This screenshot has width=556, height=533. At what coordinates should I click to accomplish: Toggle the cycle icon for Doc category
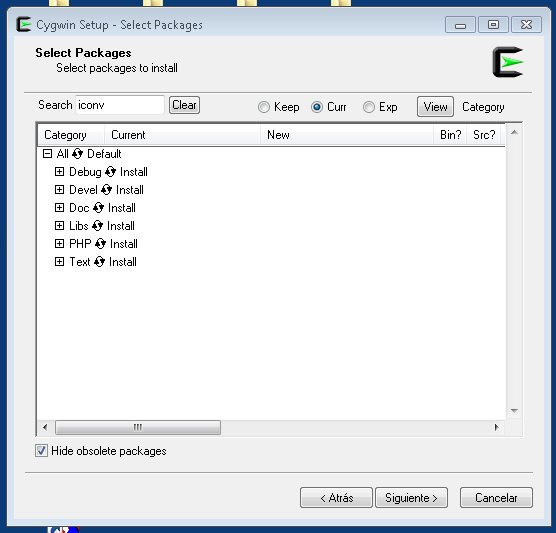98,208
